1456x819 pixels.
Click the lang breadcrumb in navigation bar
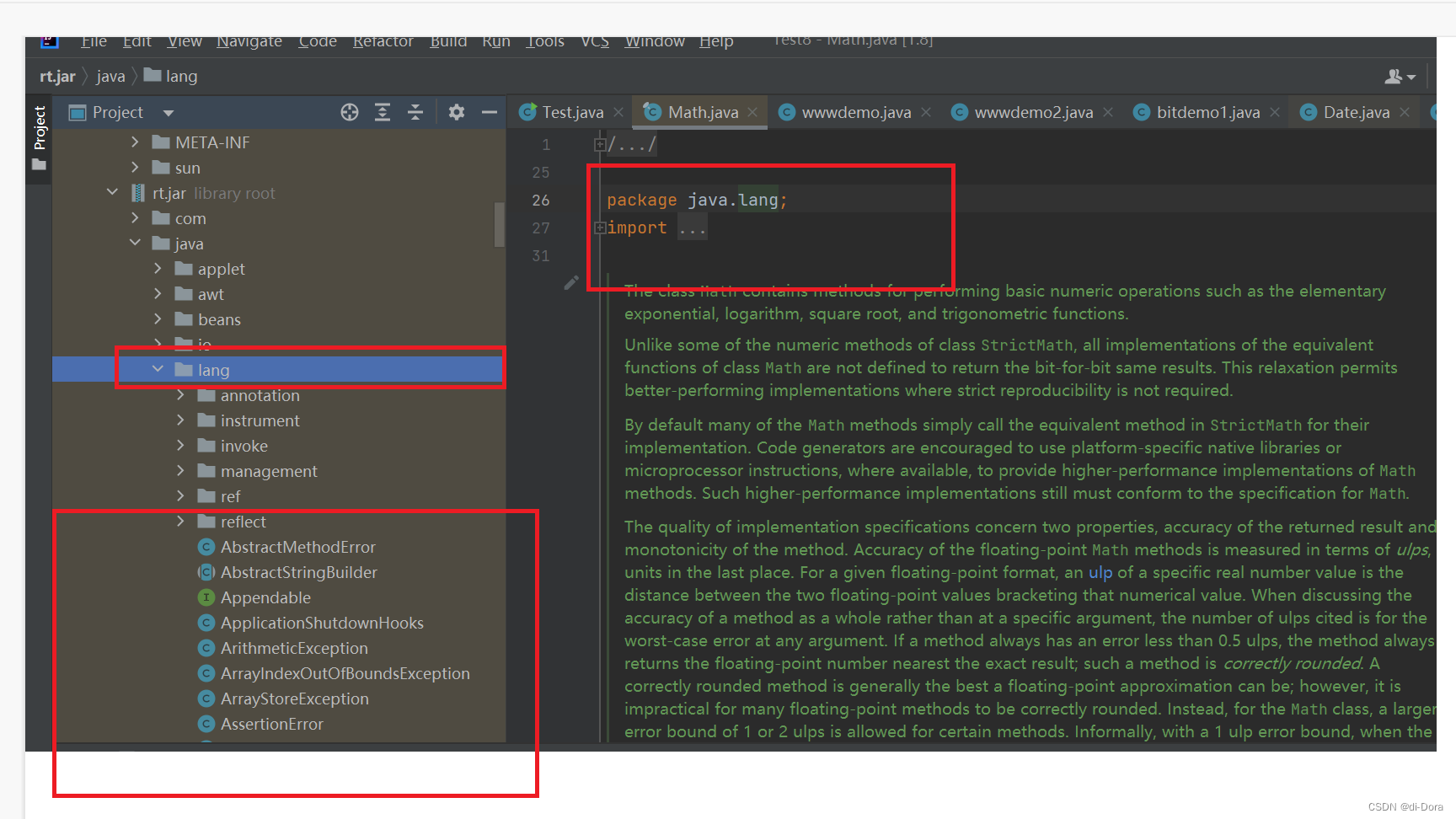[x=171, y=77]
